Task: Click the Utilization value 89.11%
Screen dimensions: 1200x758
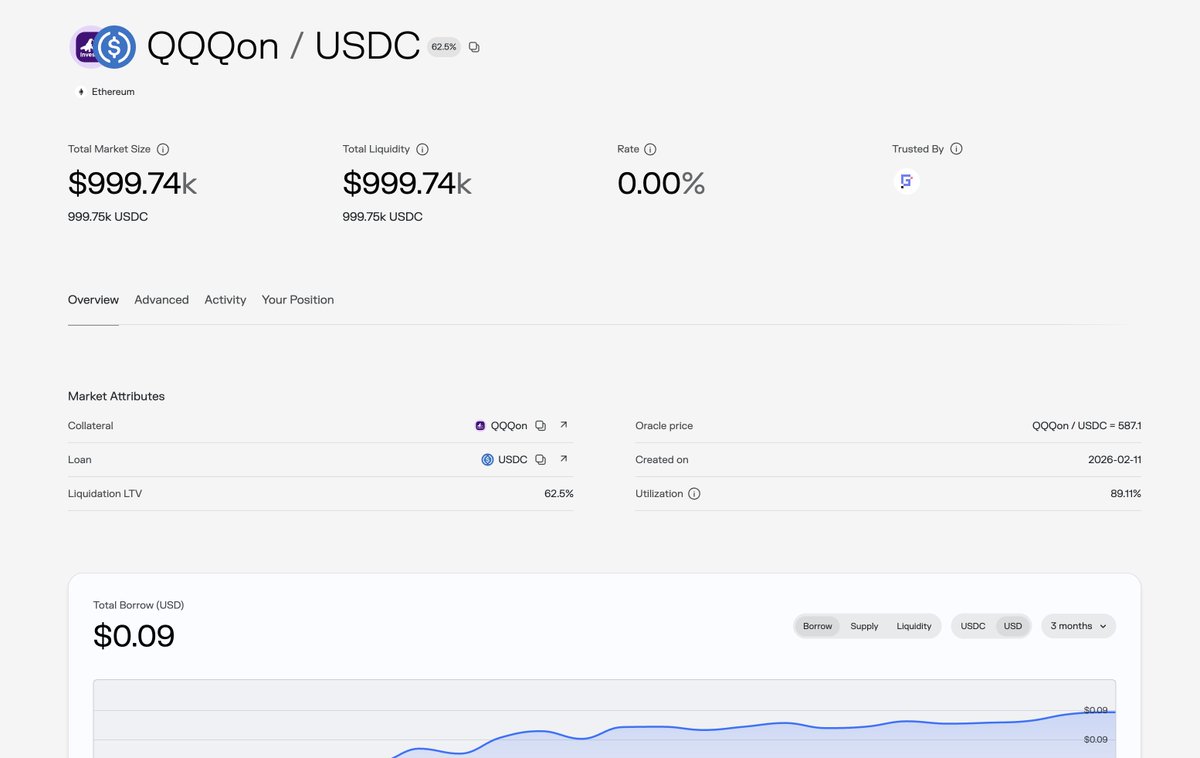Action: (x=1124, y=494)
